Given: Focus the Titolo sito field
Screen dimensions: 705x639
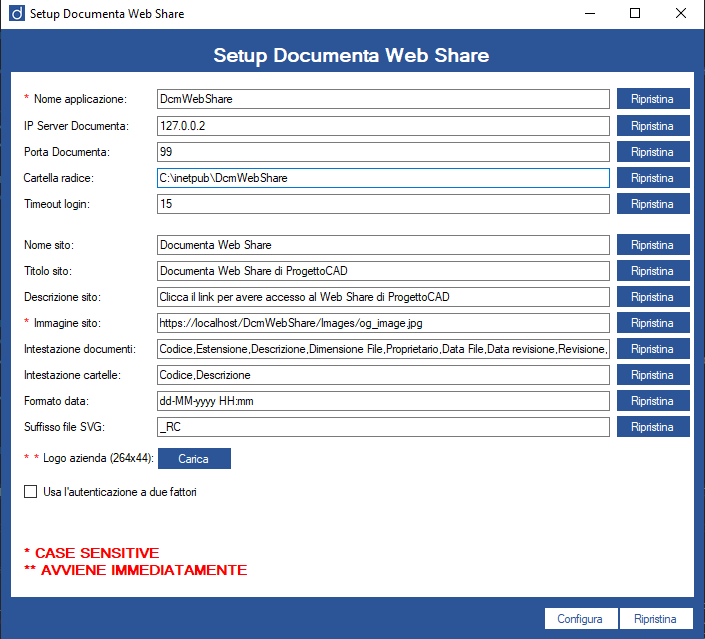Looking at the screenshot, I should (x=383, y=271).
